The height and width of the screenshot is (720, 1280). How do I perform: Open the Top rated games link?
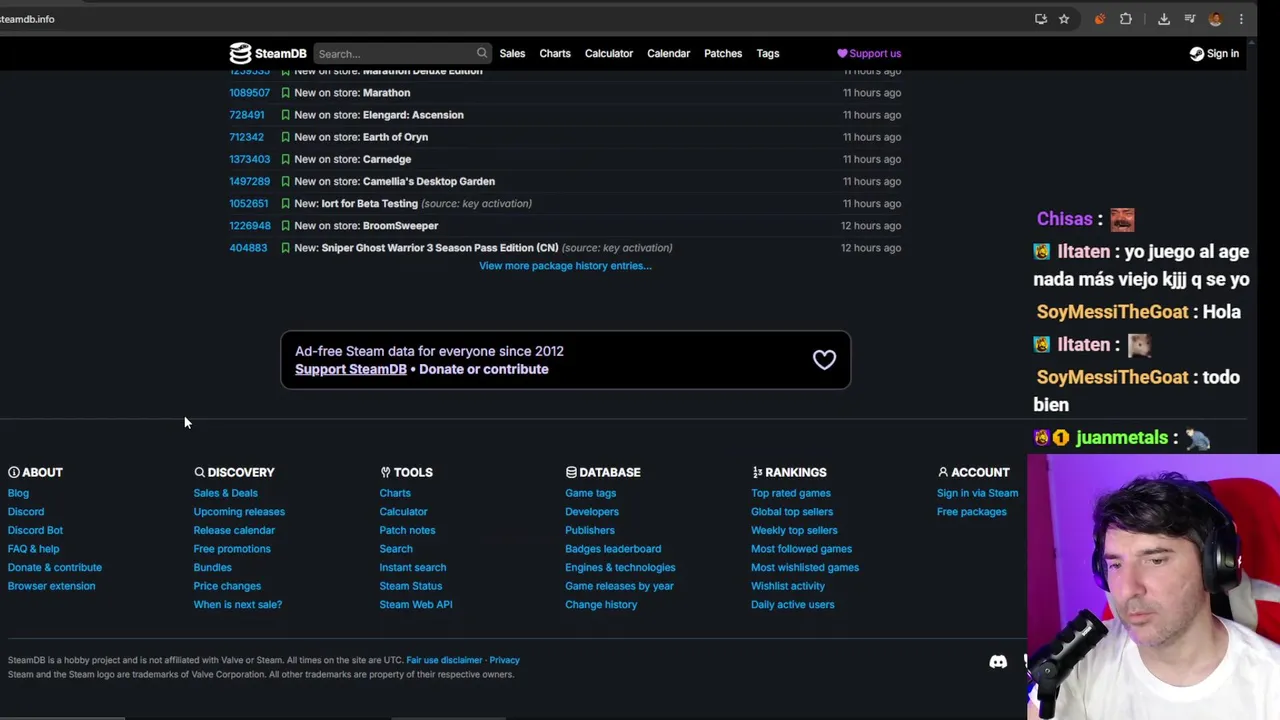(791, 493)
